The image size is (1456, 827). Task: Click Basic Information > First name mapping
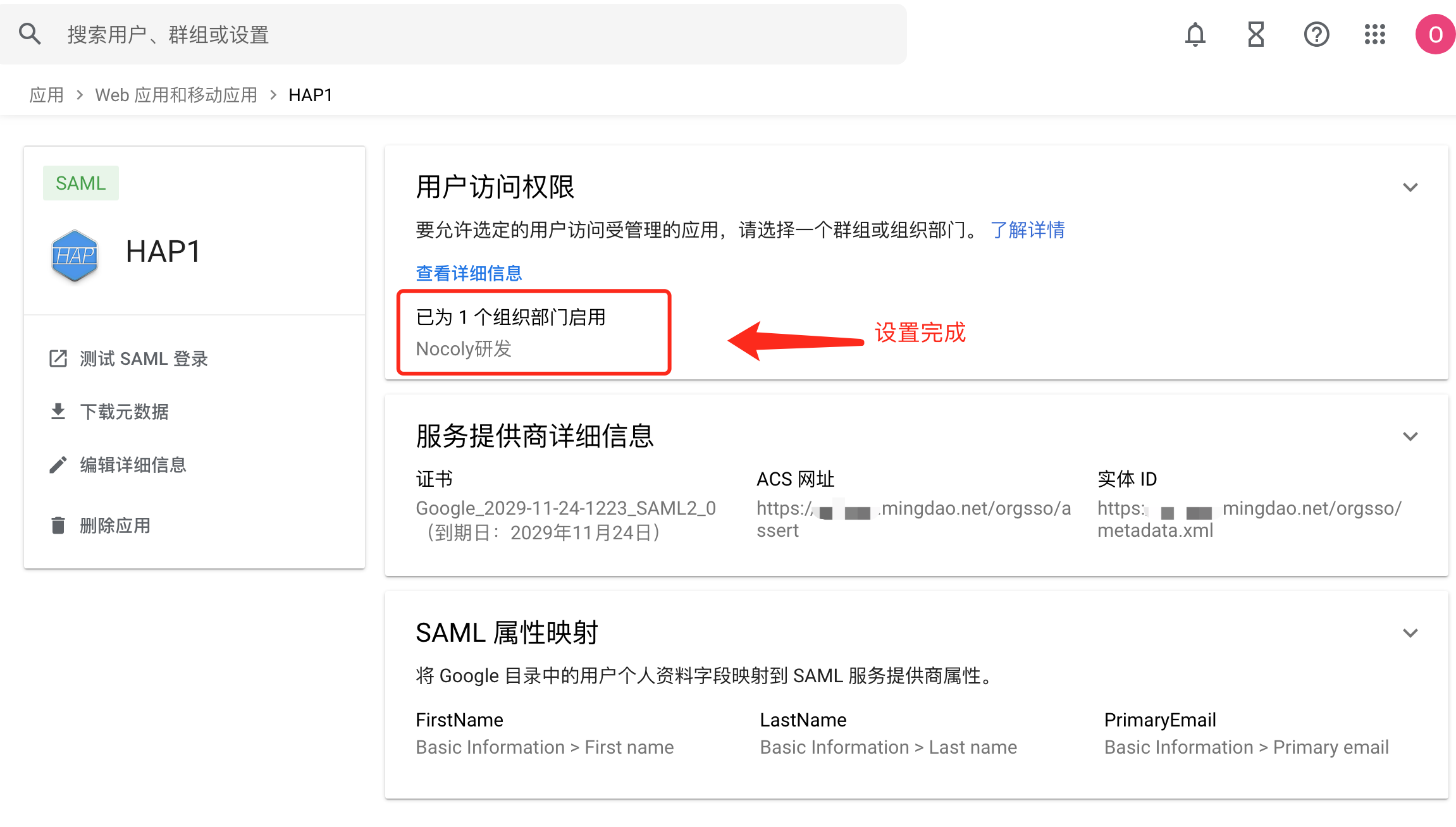click(x=545, y=747)
